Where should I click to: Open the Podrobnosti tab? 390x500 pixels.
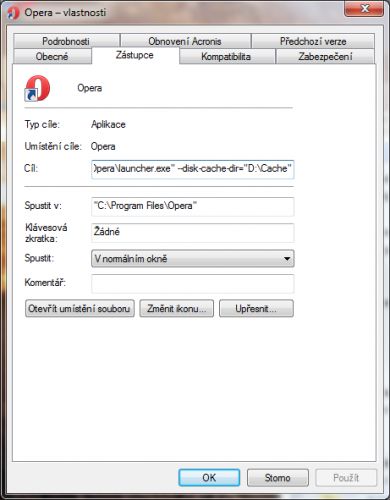click(66, 41)
